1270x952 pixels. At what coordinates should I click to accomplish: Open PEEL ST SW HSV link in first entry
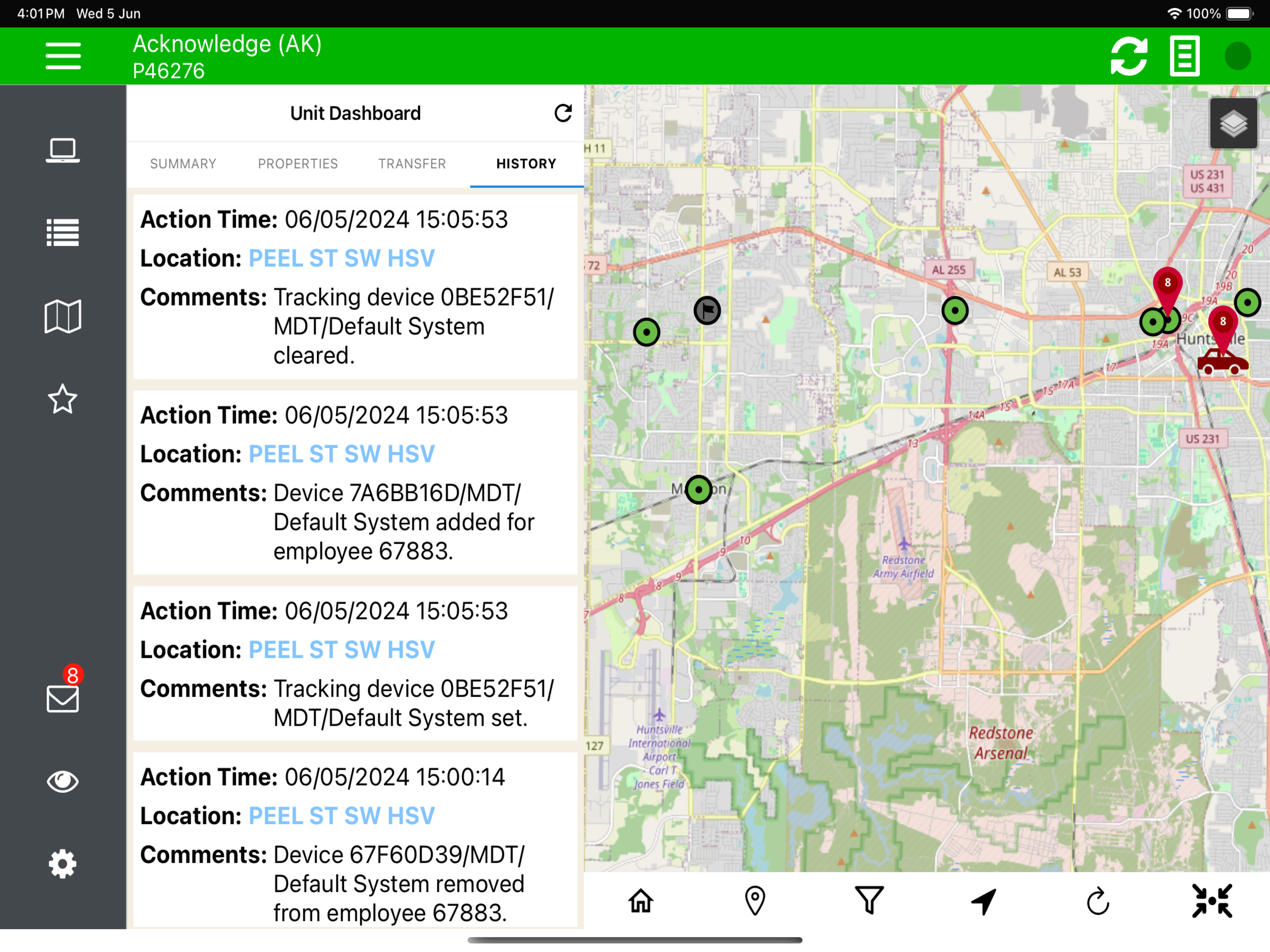click(x=342, y=258)
